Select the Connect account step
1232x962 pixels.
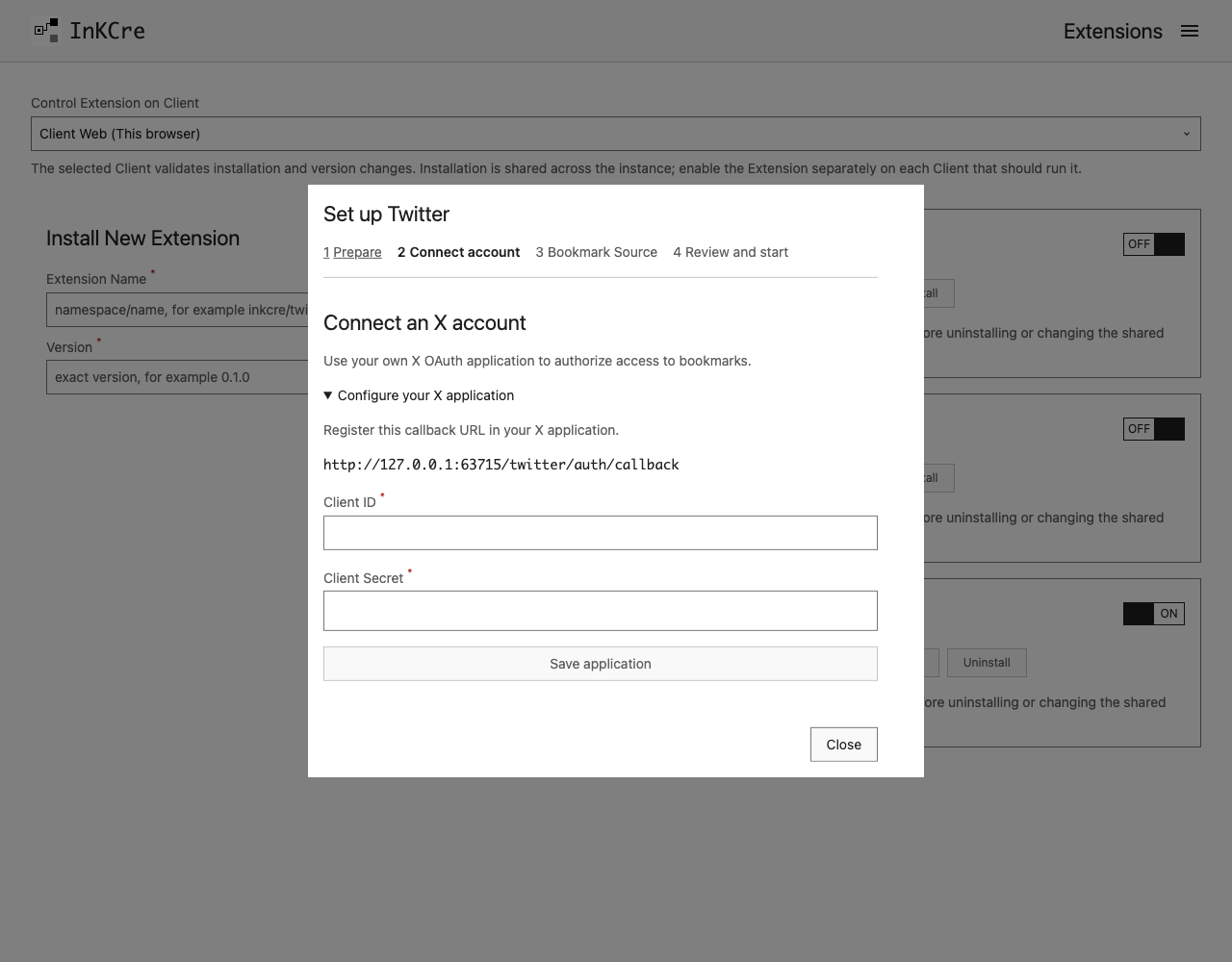(458, 252)
